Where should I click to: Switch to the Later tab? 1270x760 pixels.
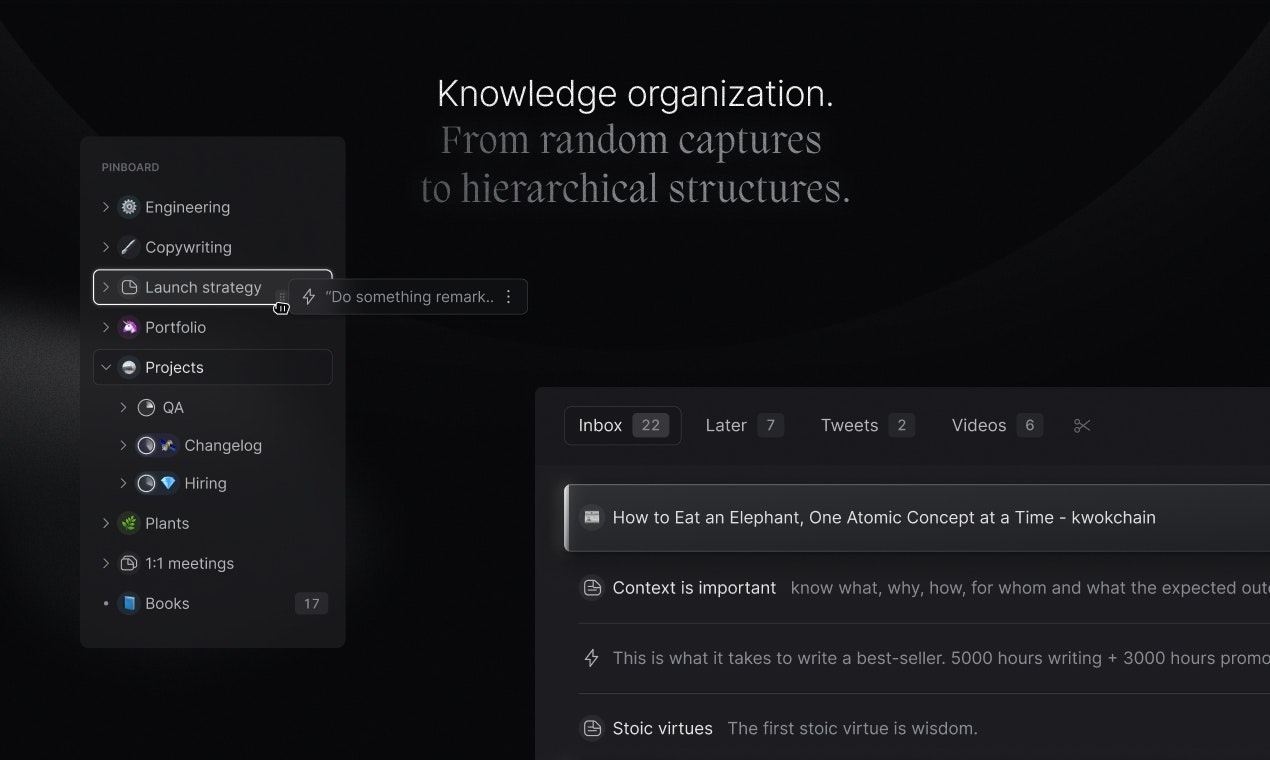tap(744, 426)
